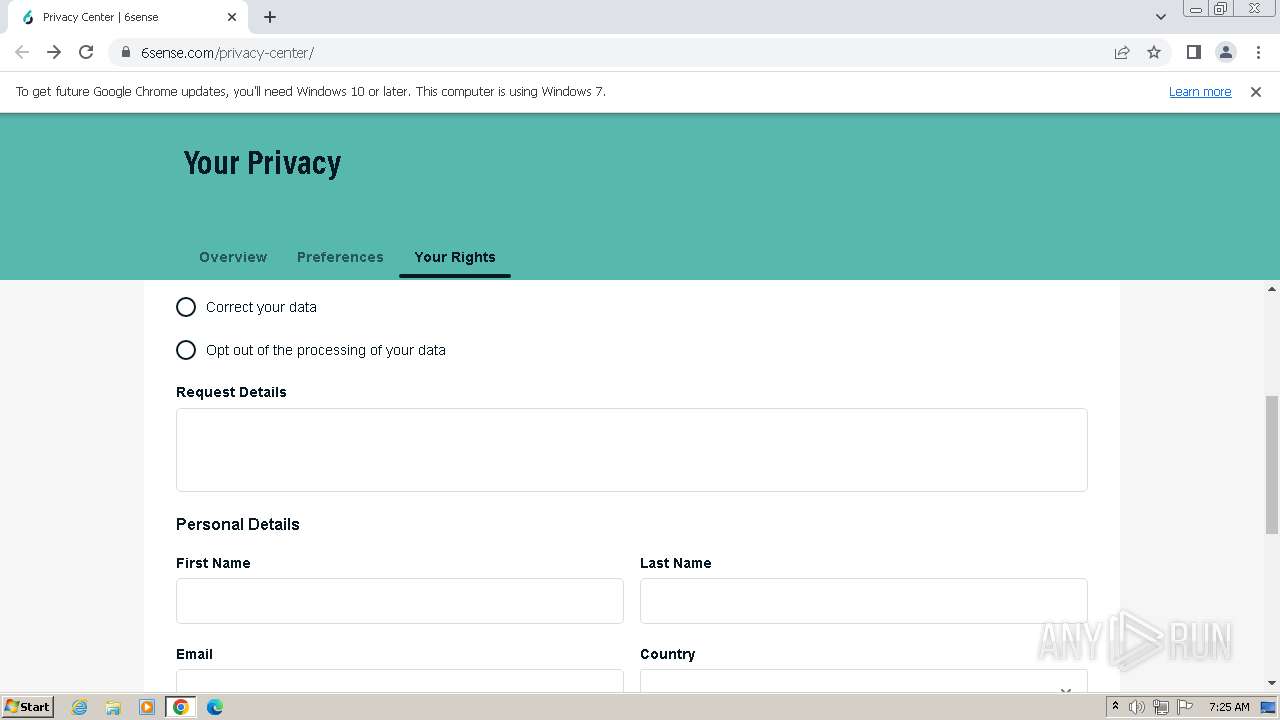
Task: Launch Internet Explorer from the taskbar
Action: tap(80, 707)
